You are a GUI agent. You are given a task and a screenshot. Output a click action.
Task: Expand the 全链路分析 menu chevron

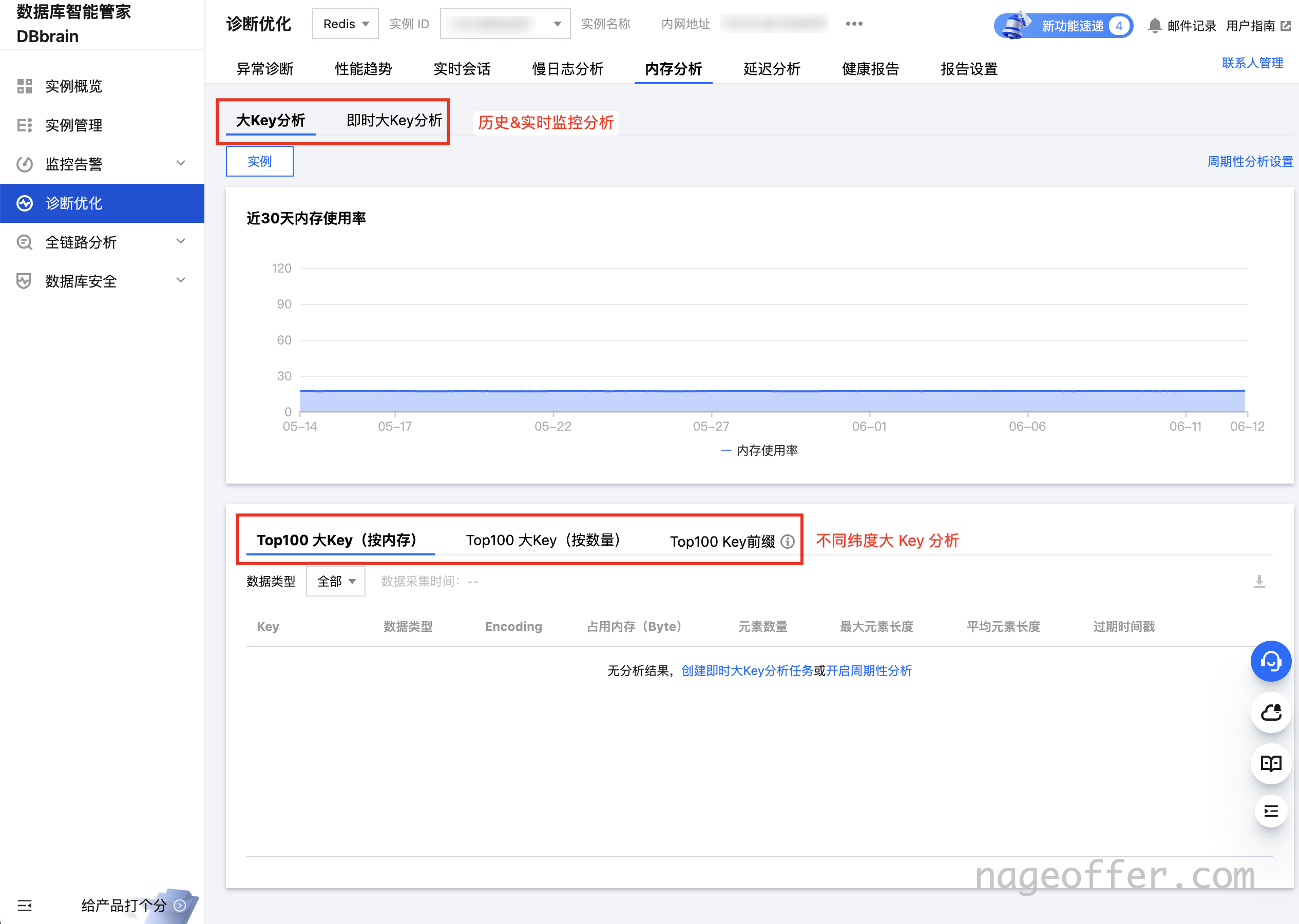pyautogui.click(x=181, y=241)
